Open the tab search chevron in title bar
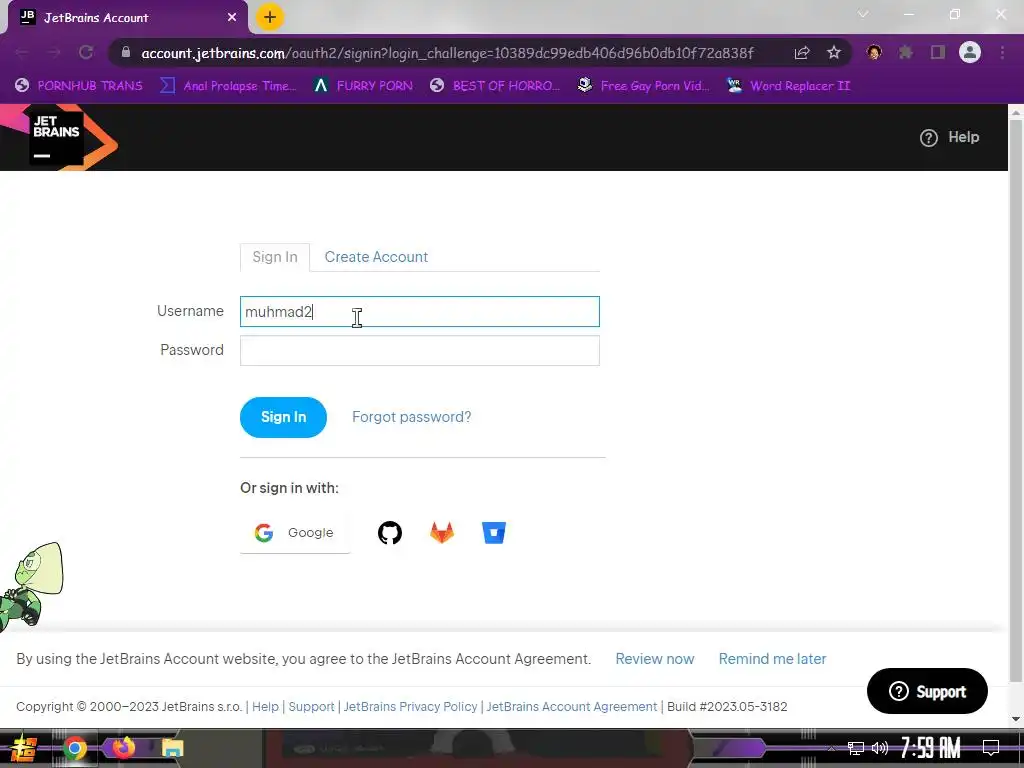1024x768 pixels. [863, 14]
